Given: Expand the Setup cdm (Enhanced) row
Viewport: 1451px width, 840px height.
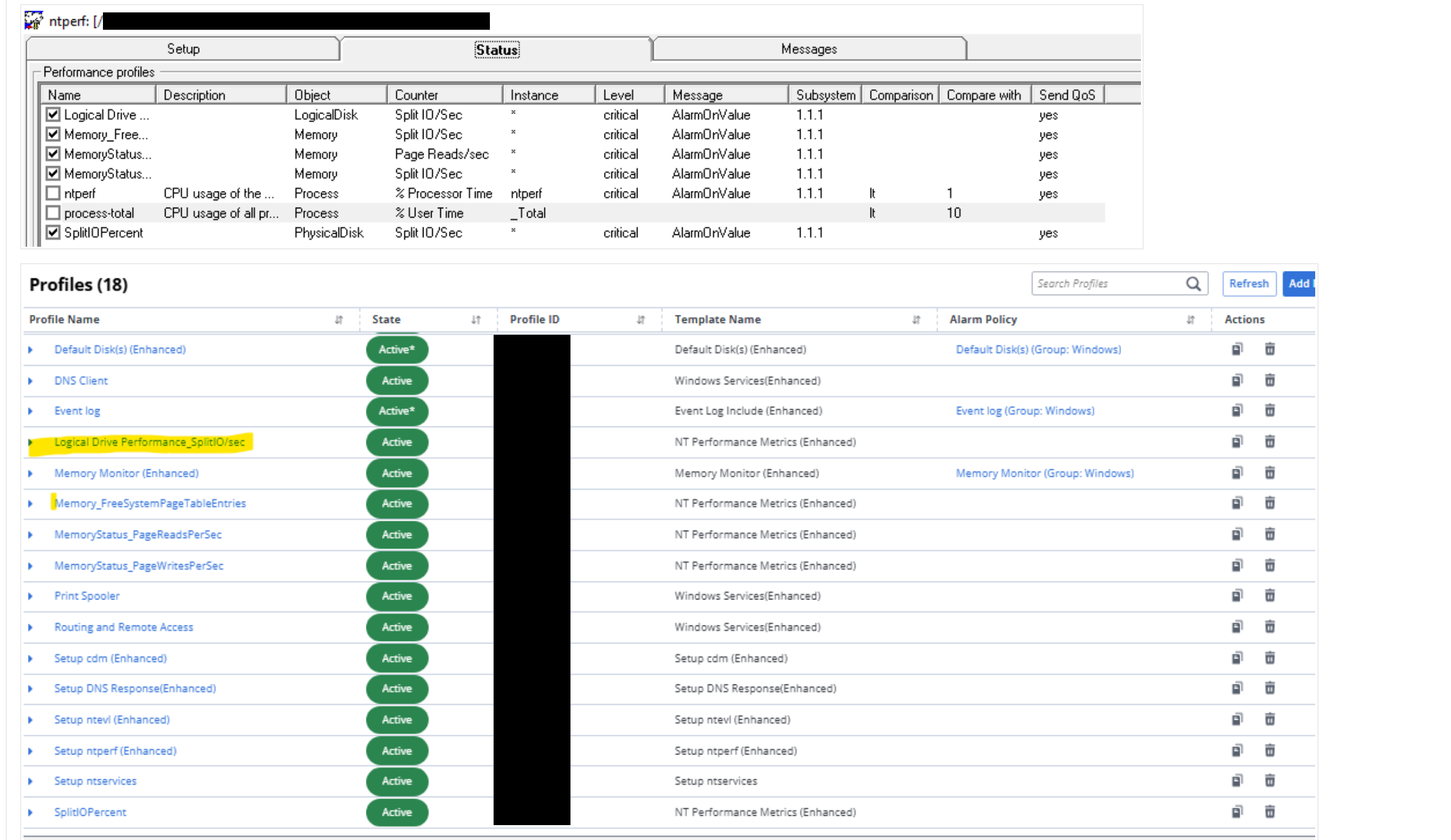Looking at the screenshot, I should tap(30, 658).
